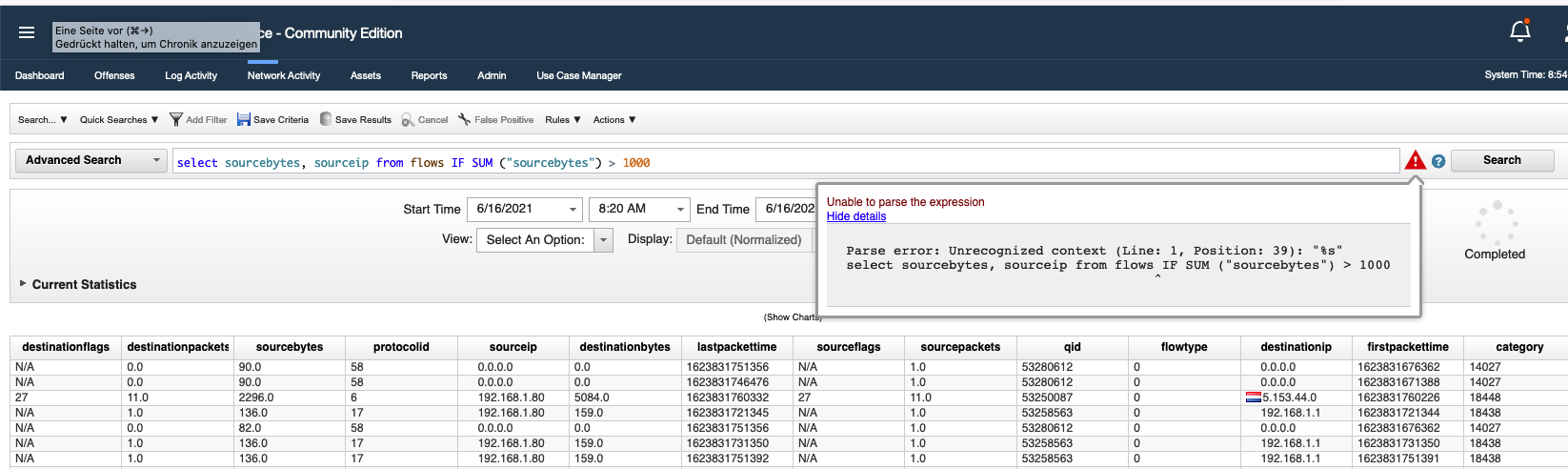1568x469 pixels.
Task: Click the red parse error warning icon
Action: [x=1415, y=161]
